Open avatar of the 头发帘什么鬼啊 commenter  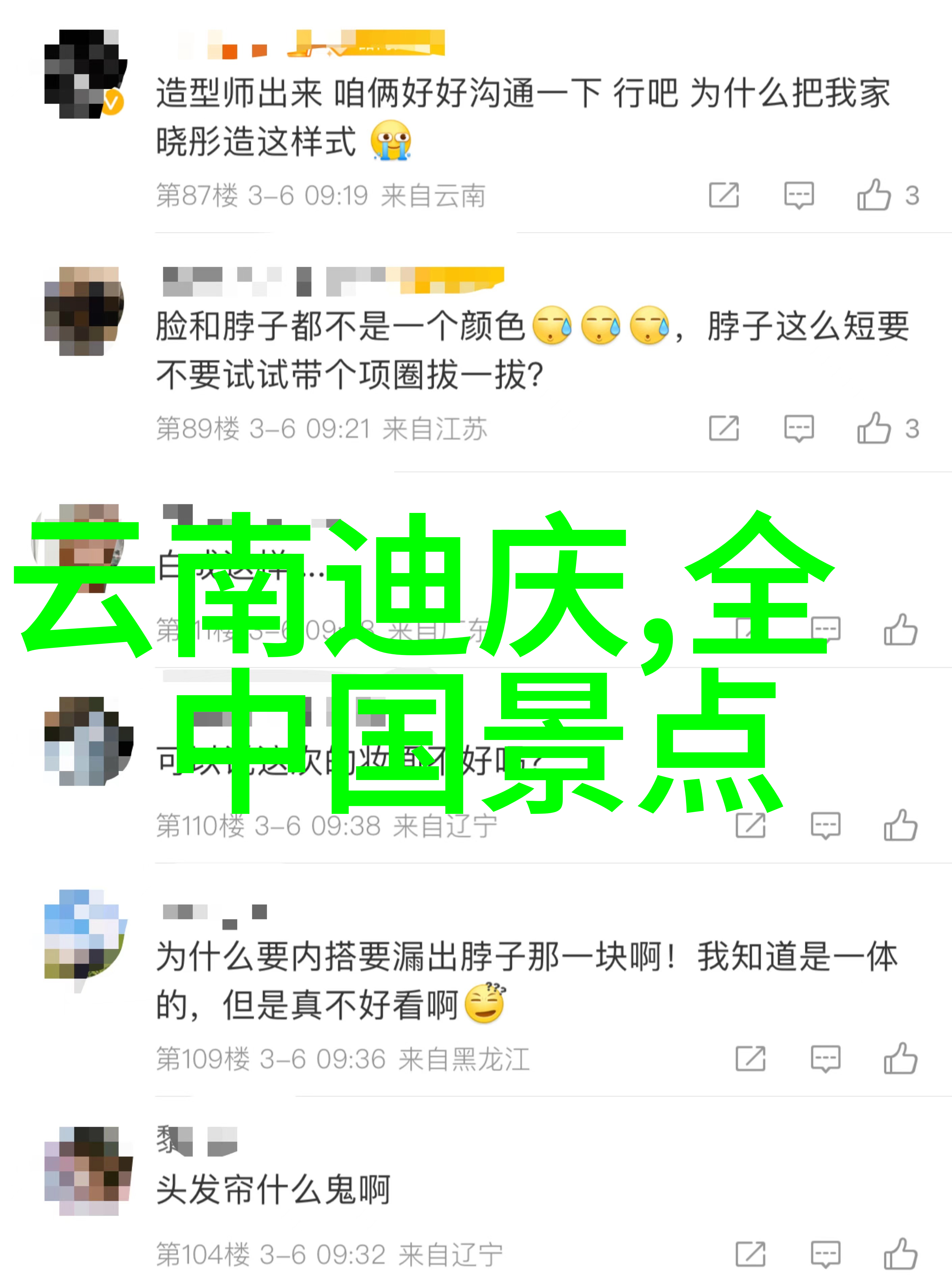click(88, 1171)
